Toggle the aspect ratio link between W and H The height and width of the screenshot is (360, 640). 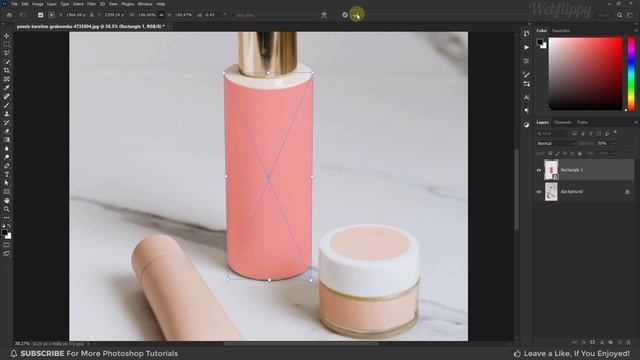[x=161, y=15]
